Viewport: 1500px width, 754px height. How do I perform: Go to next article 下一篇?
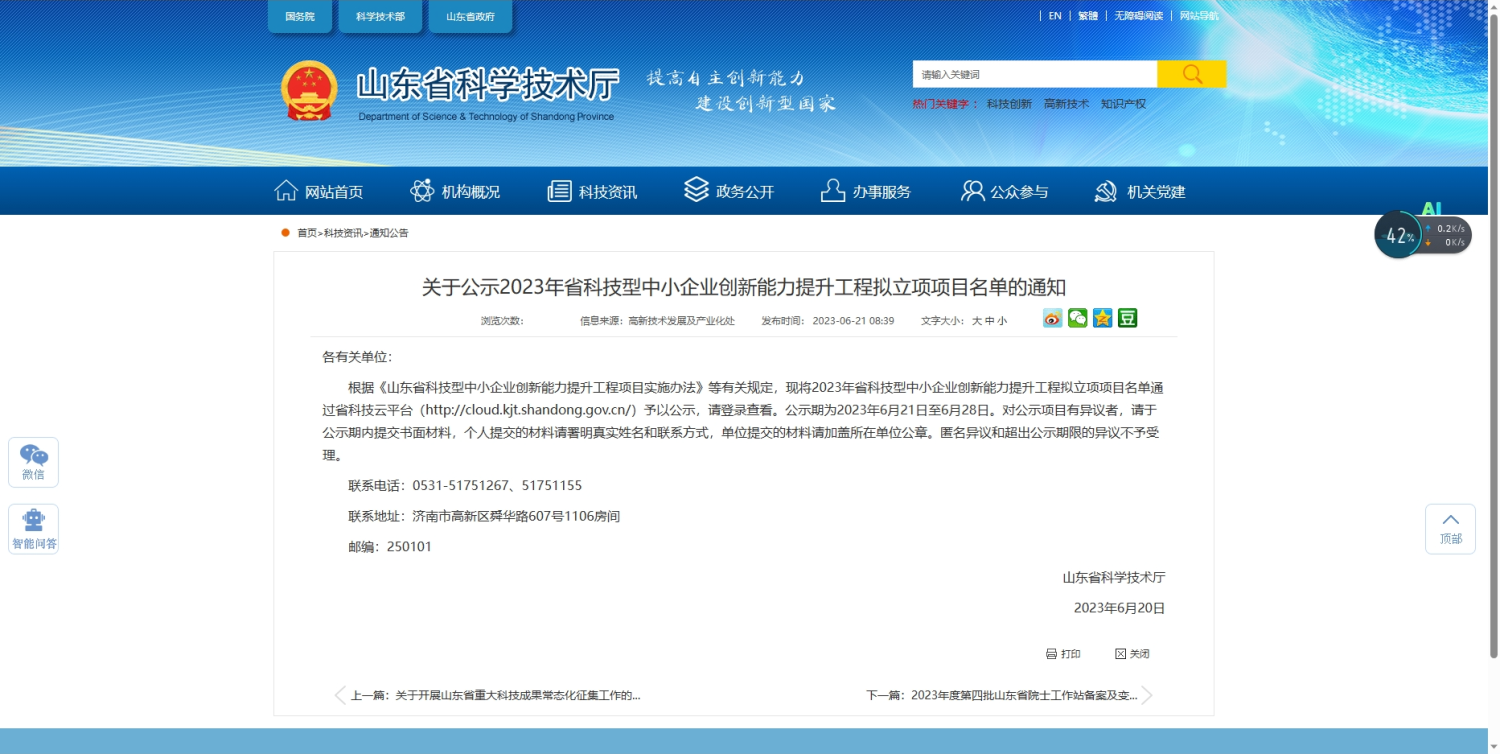(x=1002, y=695)
